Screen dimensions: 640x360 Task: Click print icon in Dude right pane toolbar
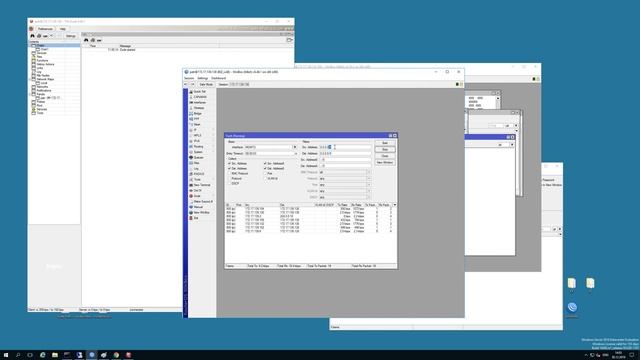[93, 40]
